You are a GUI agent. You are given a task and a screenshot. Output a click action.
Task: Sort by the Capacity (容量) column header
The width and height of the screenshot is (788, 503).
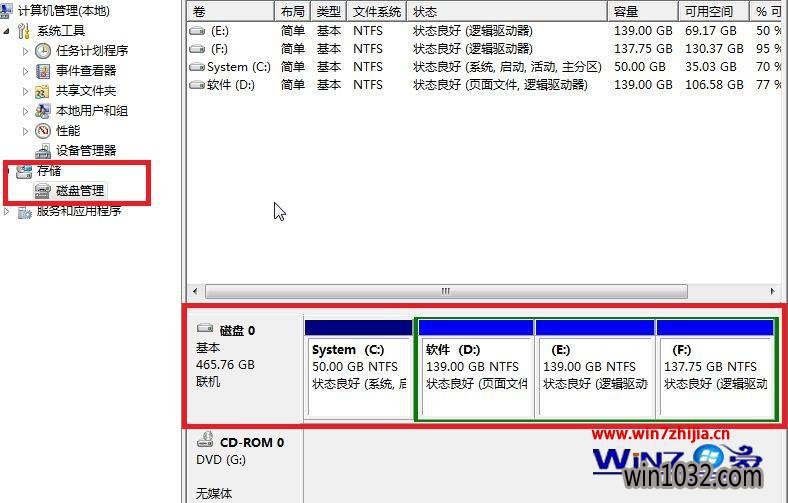click(625, 11)
